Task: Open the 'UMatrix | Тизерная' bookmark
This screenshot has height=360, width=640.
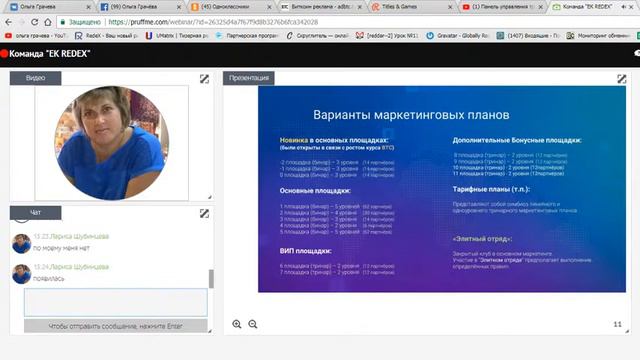Action: pos(177,36)
